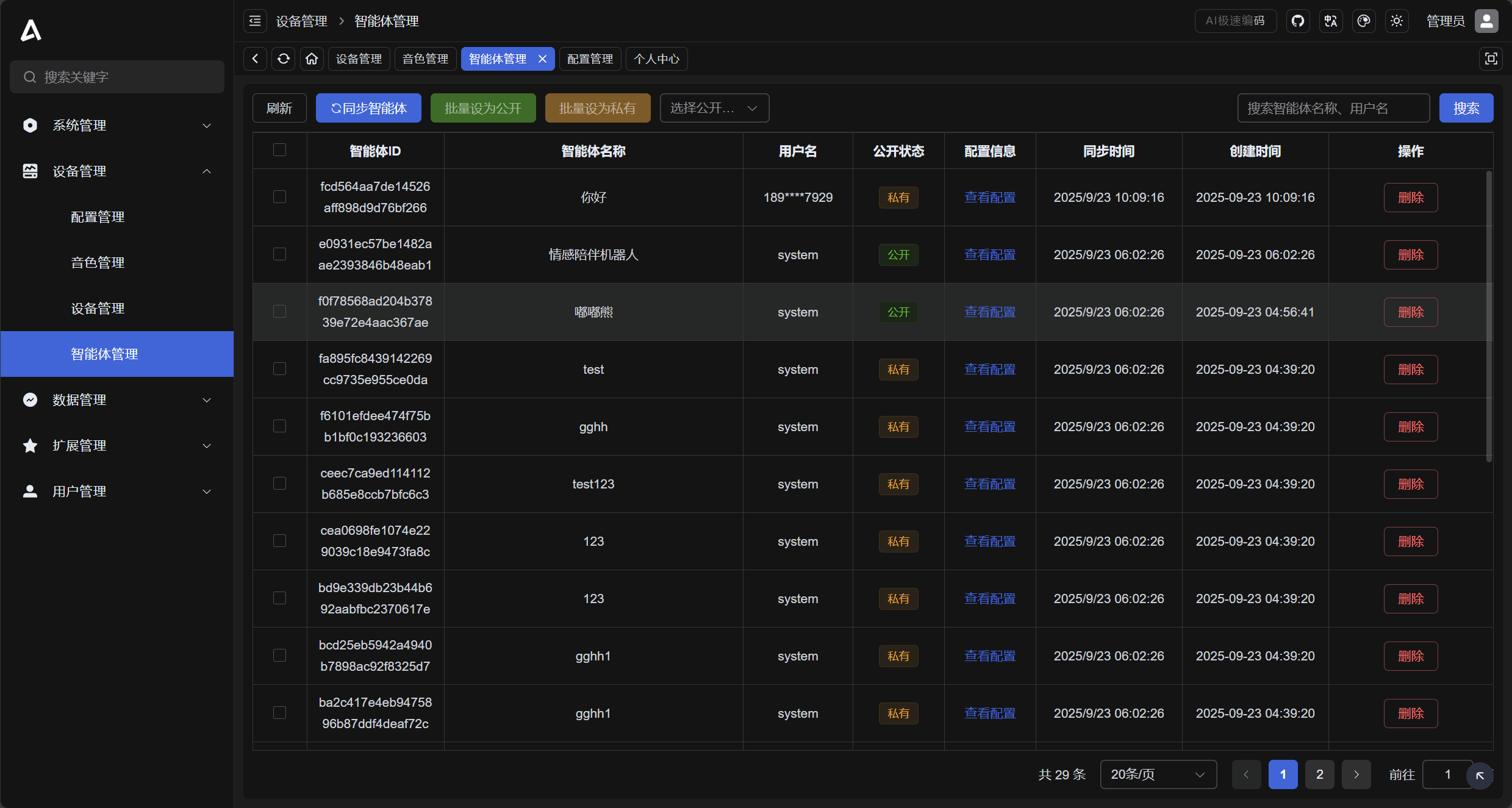Image resolution: width=1512 pixels, height=808 pixels.
Task: Click the language translation icon
Action: 1331,21
